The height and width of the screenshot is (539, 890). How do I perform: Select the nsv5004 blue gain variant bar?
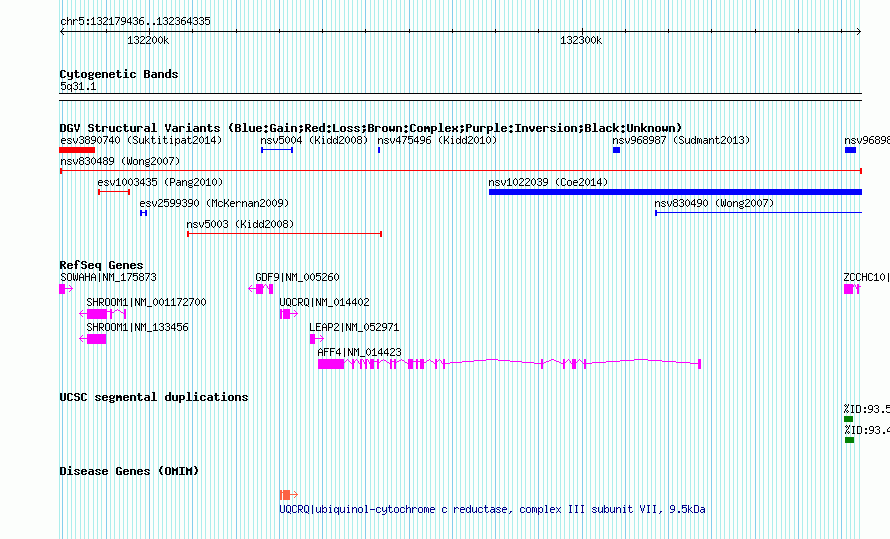[x=277, y=150]
